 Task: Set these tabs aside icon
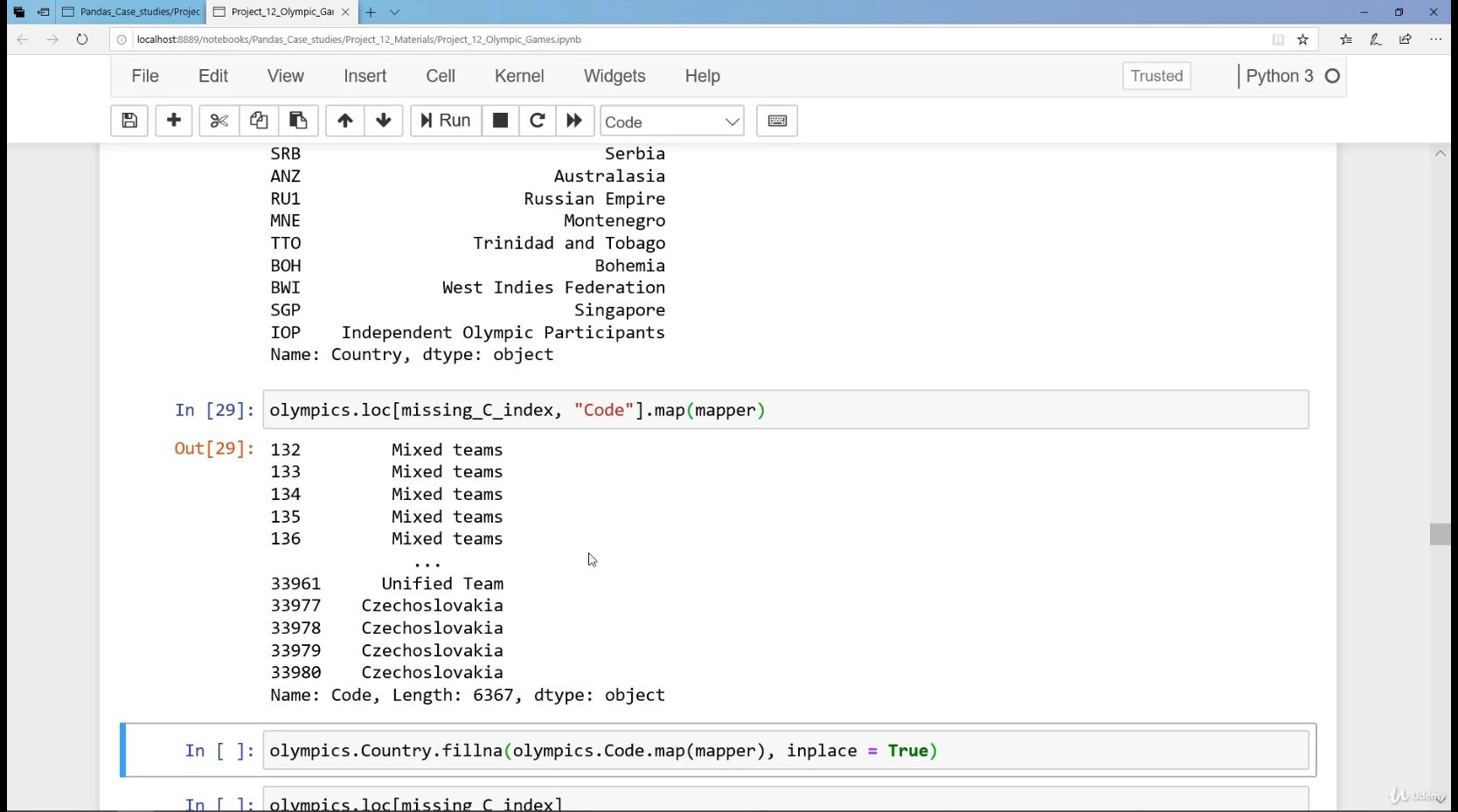click(x=43, y=12)
